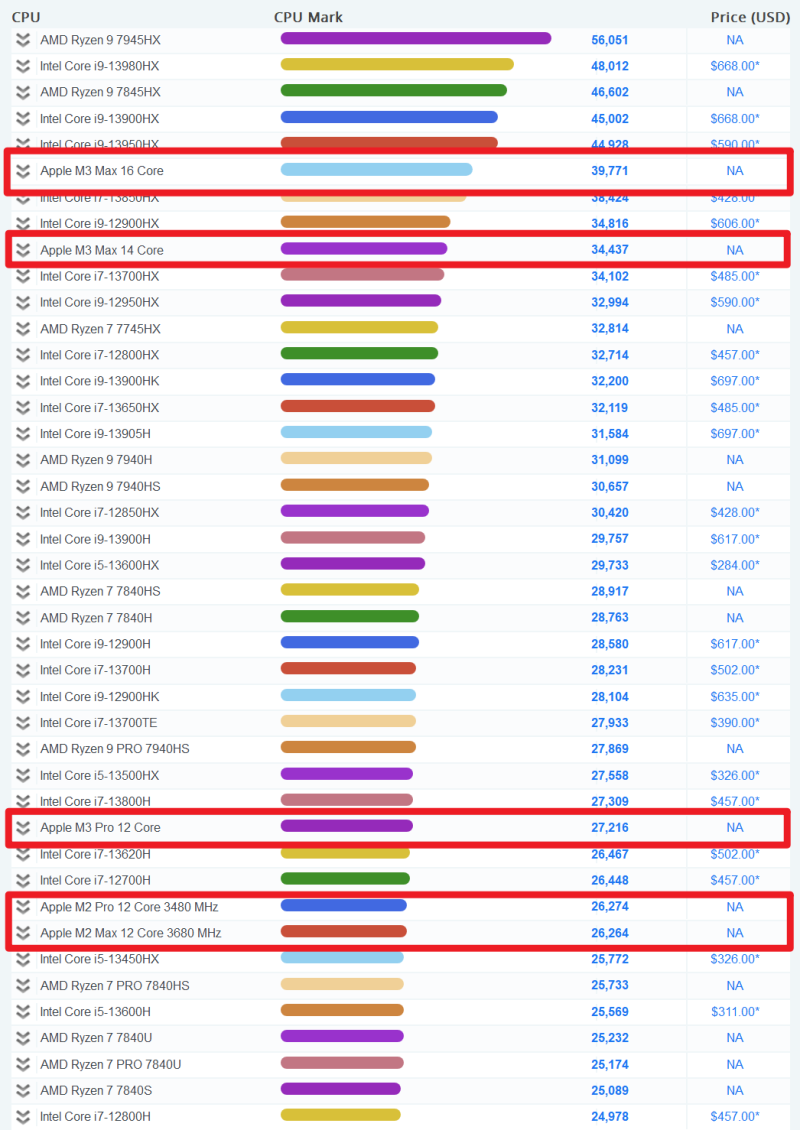This screenshot has height=1130, width=800.
Task: Click the $668.00* price for i9-13980HX
Action: click(734, 66)
